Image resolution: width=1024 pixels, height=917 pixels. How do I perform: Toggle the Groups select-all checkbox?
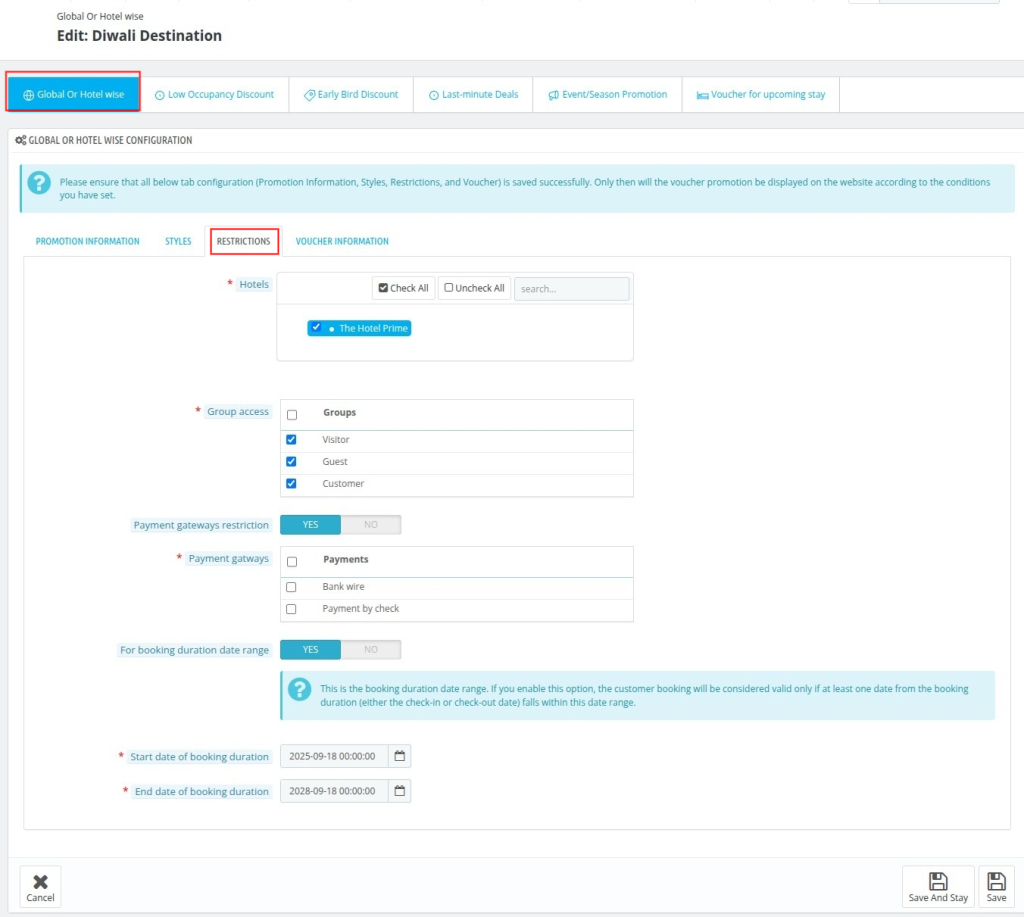pos(292,415)
